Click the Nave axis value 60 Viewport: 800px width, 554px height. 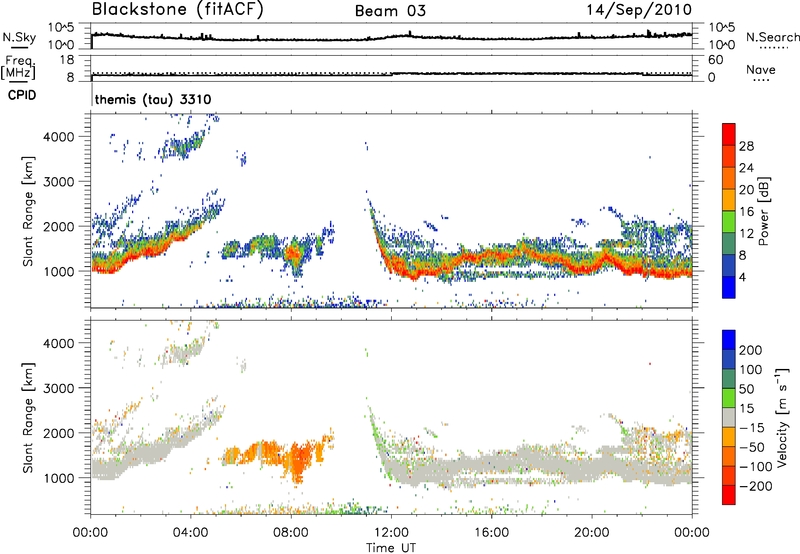(x=715, y=60)
